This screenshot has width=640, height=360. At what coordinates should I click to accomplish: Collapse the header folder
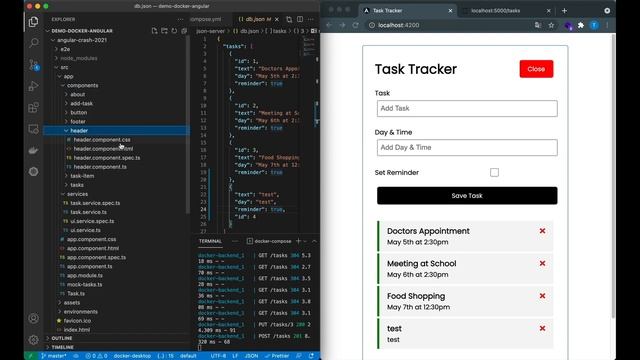point(116,131)
